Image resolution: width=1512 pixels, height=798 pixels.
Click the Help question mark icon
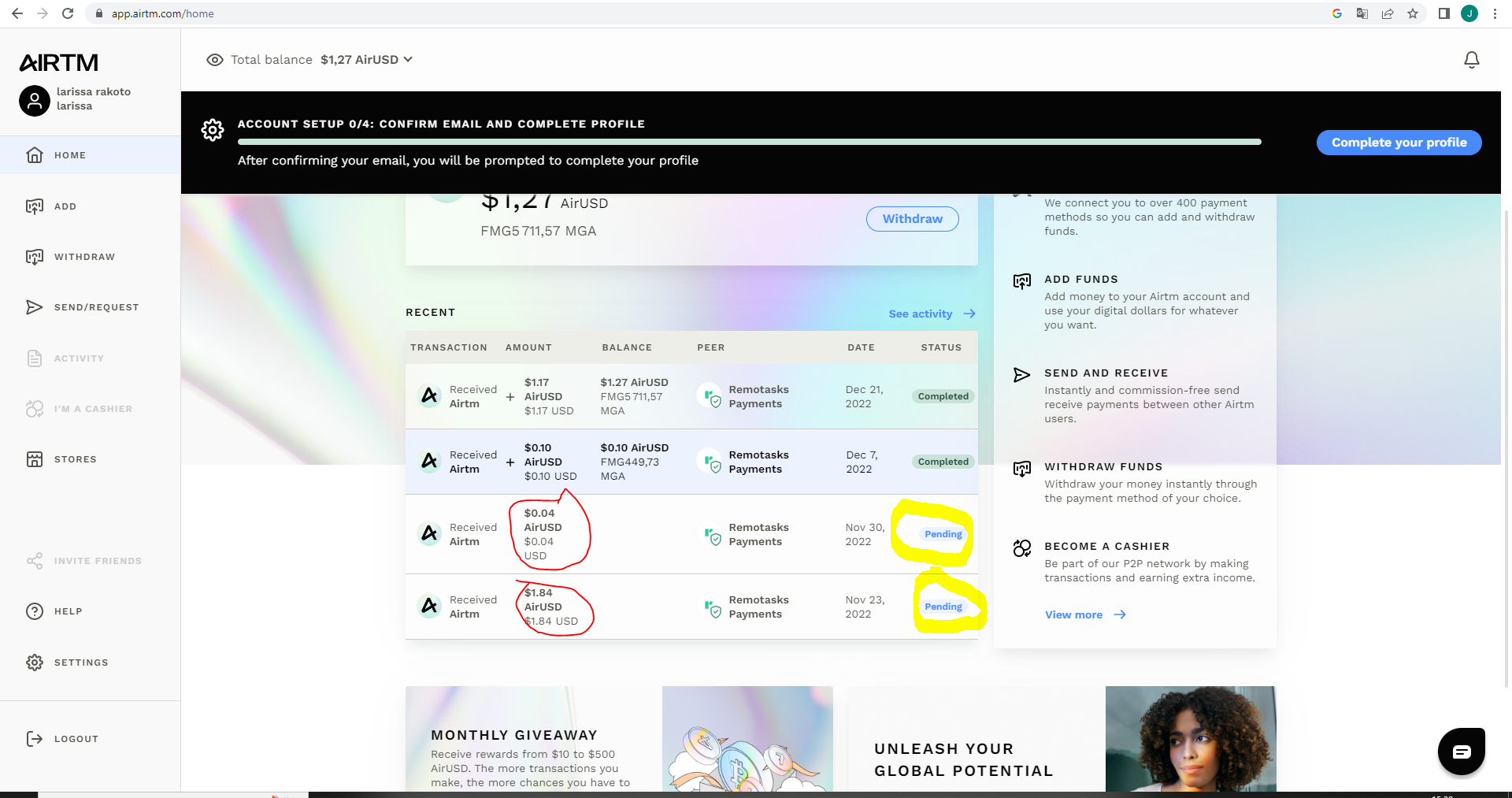coord(35,611)
